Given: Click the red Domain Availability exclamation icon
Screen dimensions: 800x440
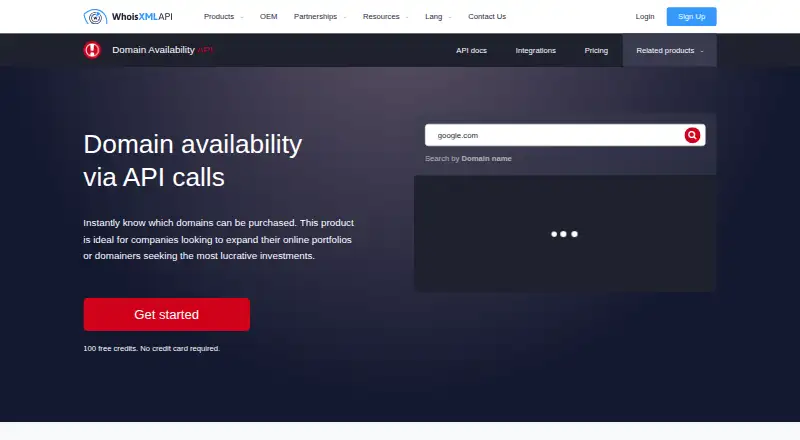Looking at the screenshot, I should [92, 50].
